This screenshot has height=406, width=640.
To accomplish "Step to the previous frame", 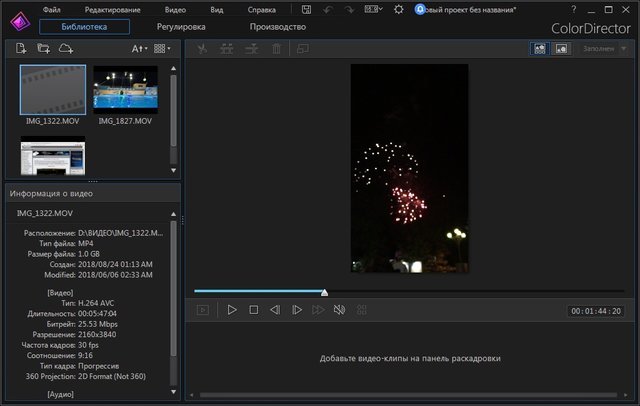I will pyautogui.click(x=275, y=310).
